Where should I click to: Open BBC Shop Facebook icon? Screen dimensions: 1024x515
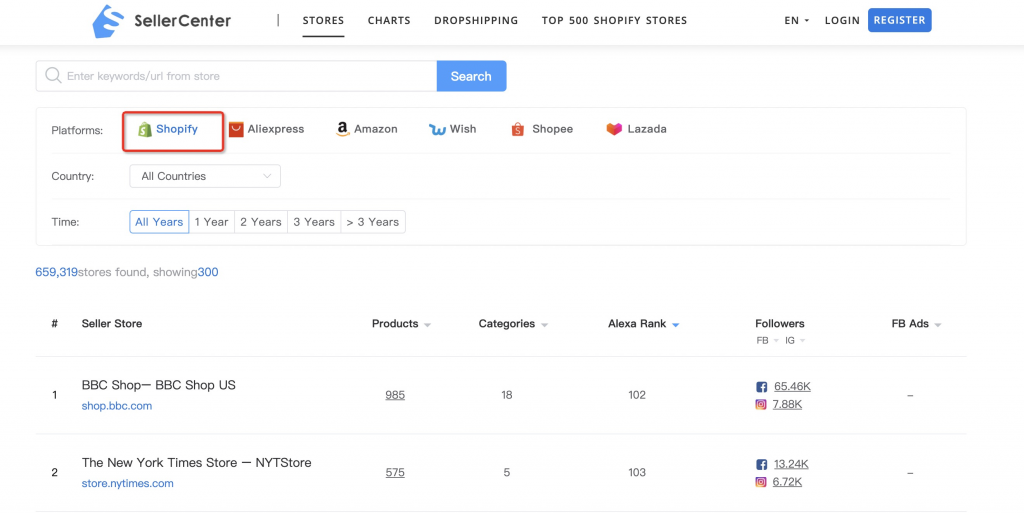coord(761,387)
